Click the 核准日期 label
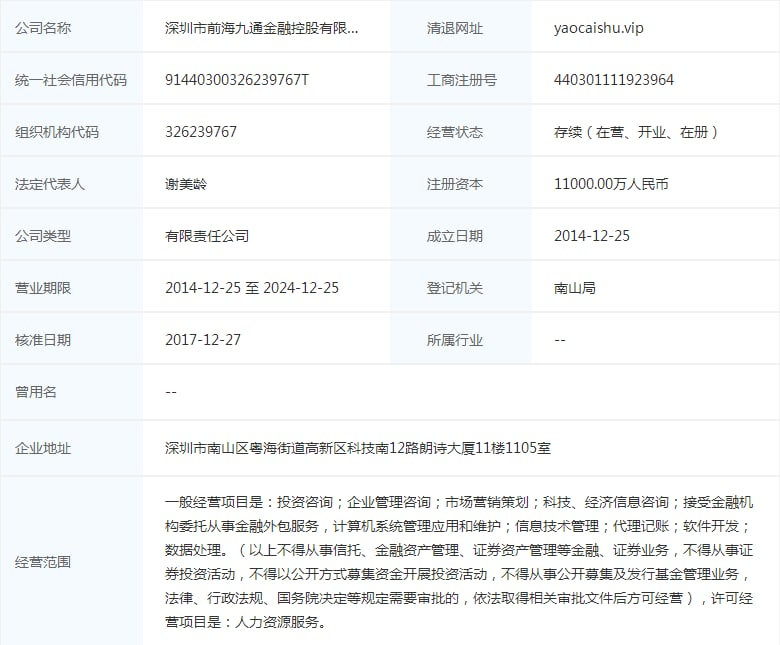This screenshot has width=780, height=645. 43,340
